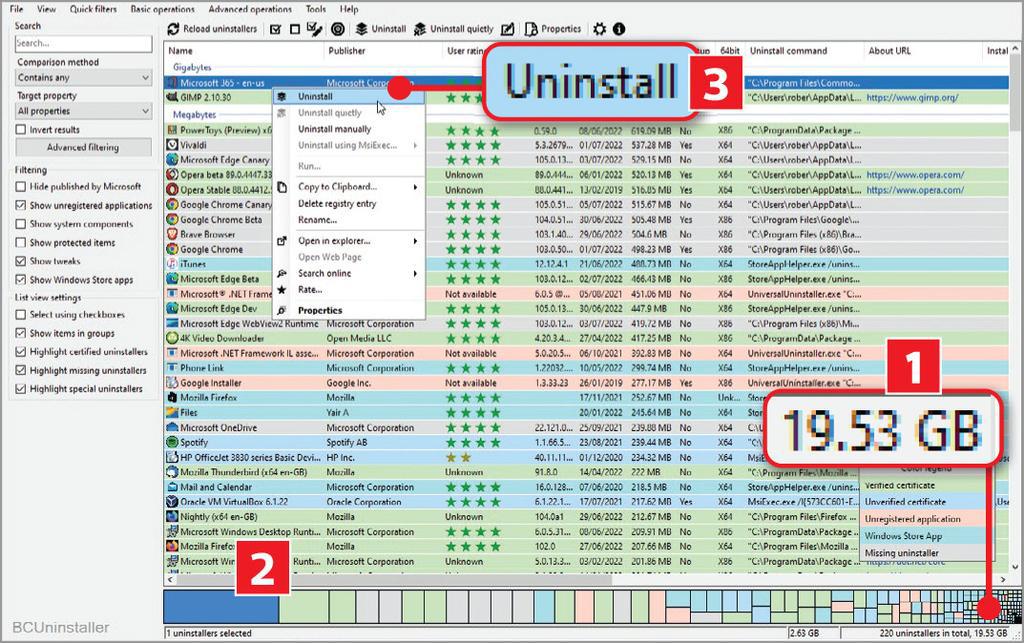Open settings via the gear toolbar icon
This screenshot has width=1024, height=643.
click(x=600, y=29)
